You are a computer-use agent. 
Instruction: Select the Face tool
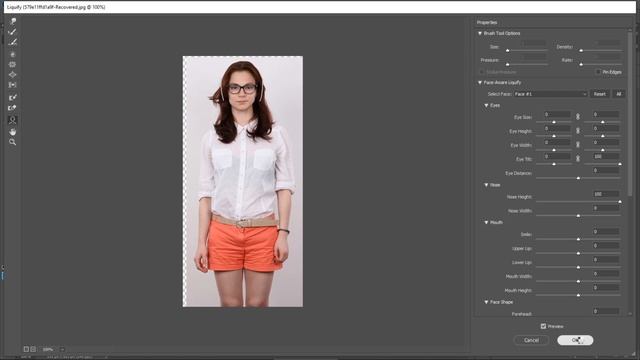[13, 120]
